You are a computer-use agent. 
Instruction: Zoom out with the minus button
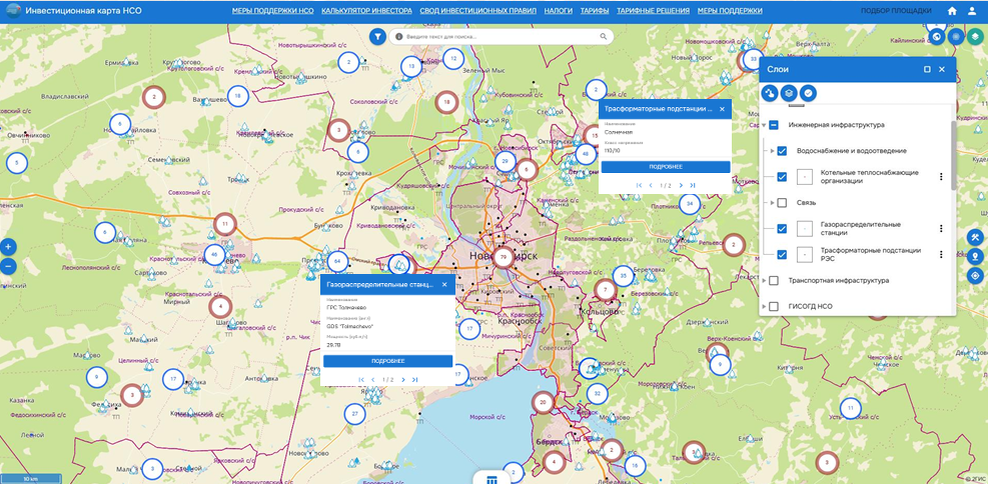8,267
